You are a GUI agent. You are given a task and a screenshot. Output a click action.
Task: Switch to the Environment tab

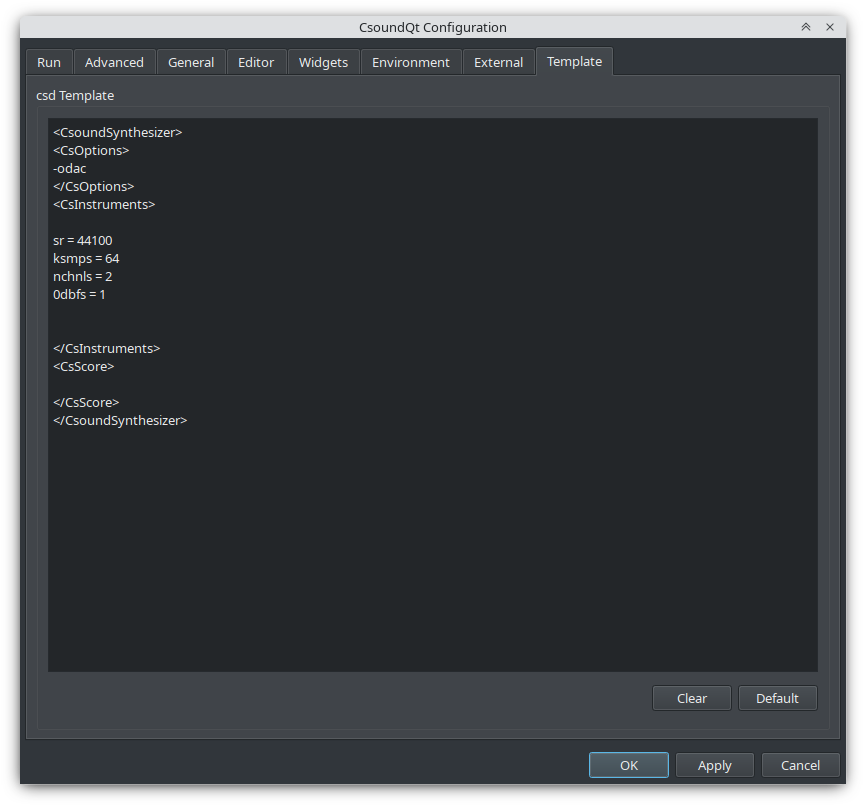click(411, 62)
